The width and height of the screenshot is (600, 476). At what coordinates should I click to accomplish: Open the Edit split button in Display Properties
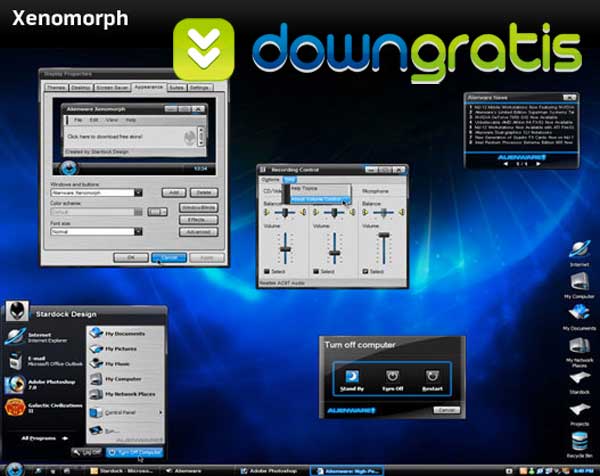click(158, 212)
